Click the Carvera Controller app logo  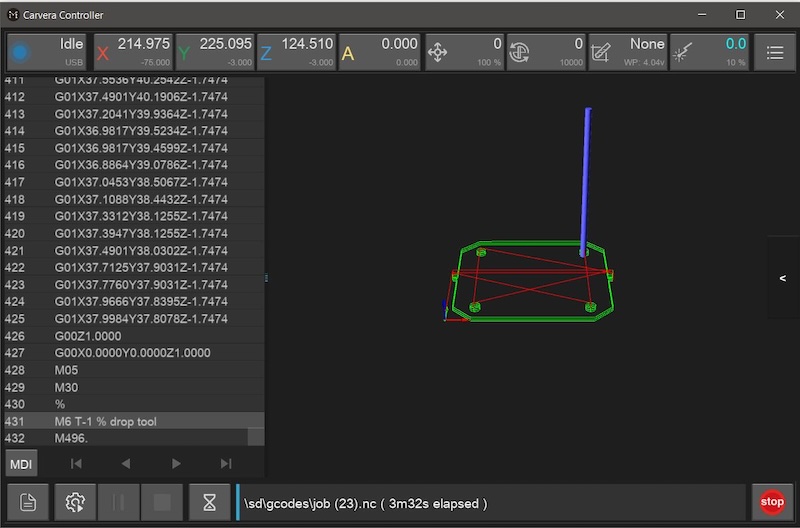tap(13, 15)
